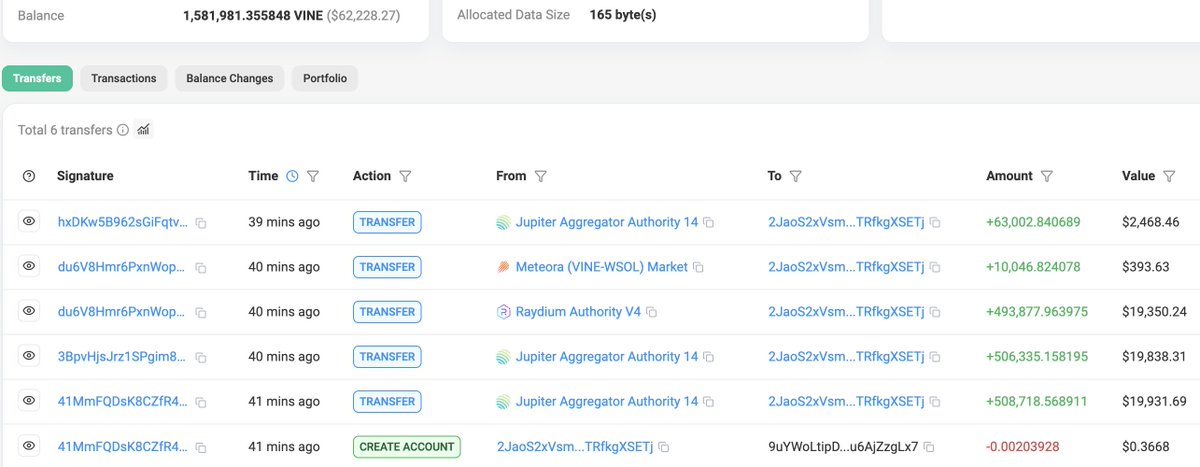Open the Action column filter

click(405, 176)
